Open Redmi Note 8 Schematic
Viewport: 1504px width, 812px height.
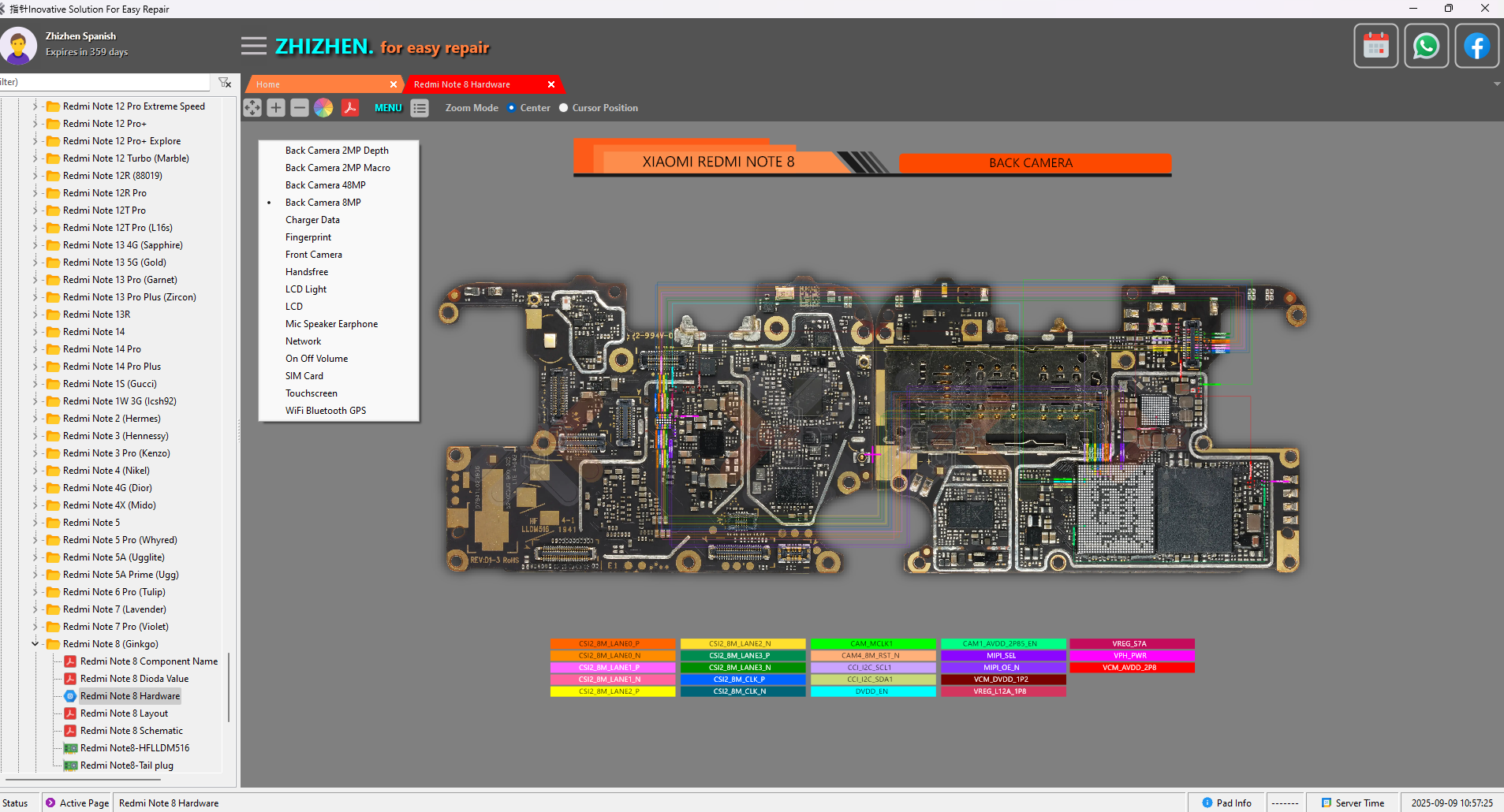132,731
